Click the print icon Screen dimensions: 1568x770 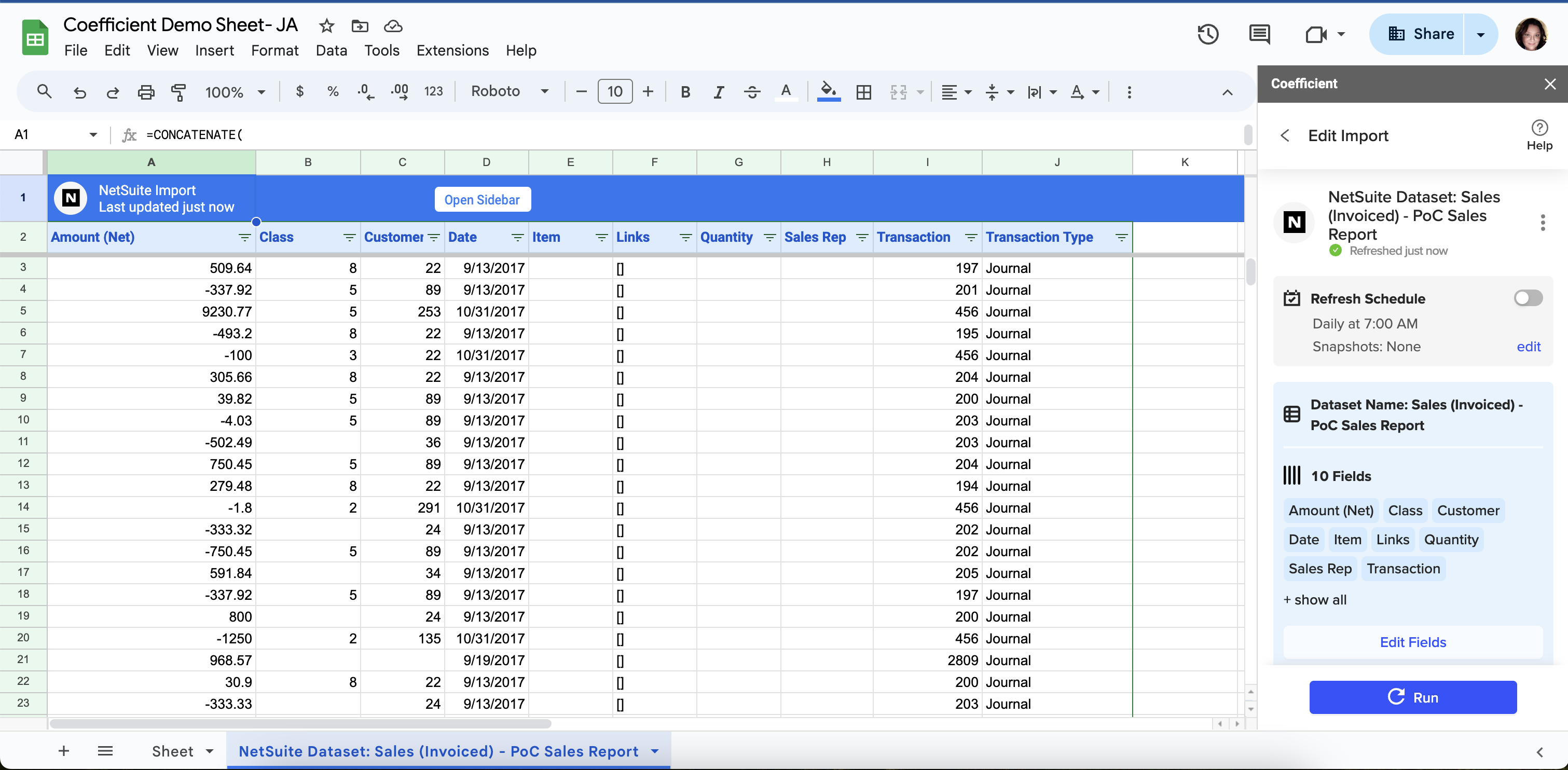[146, 92]
